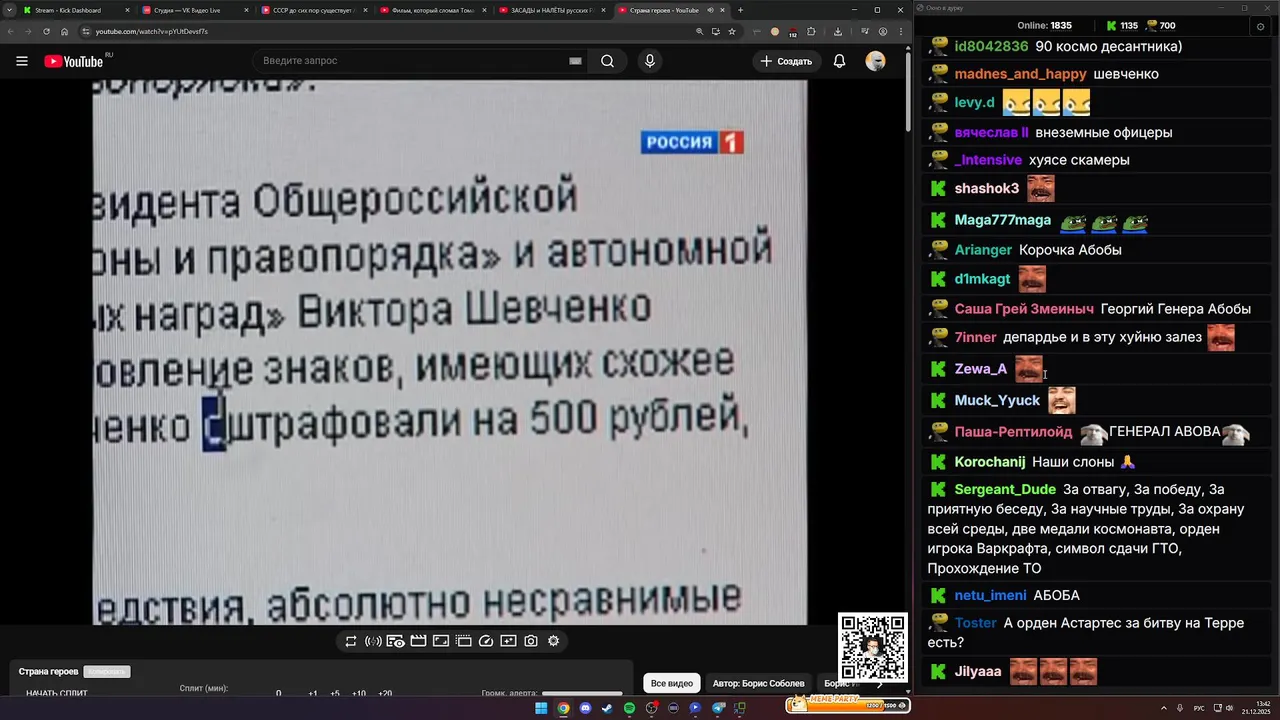Open Steam from the taskbar

pos(607,708)
